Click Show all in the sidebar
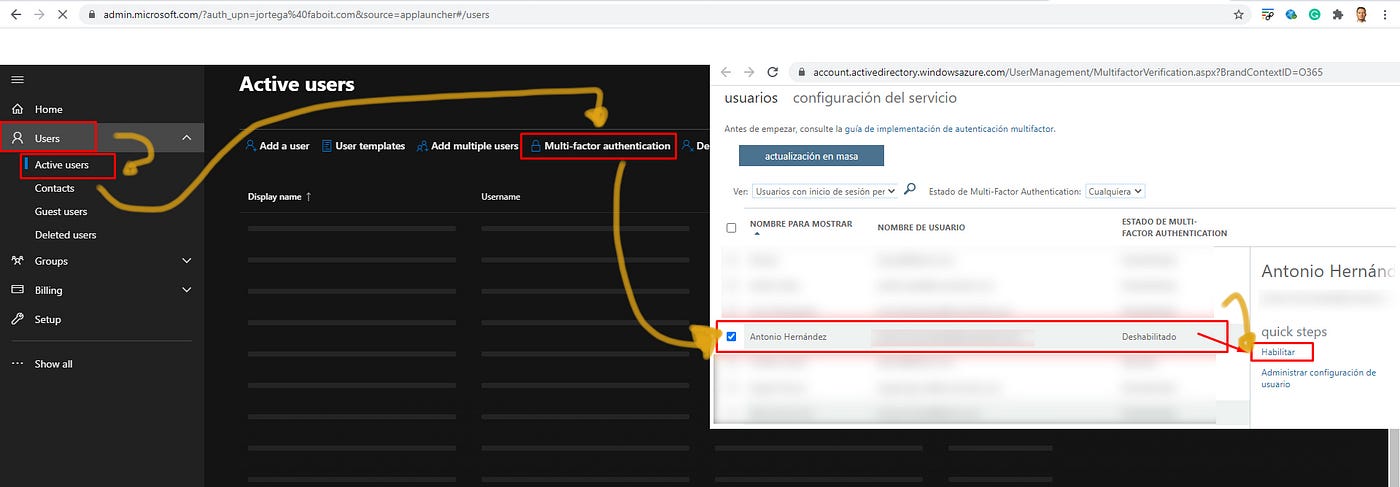Screen dimensions: 1400x487 pos(53,364)
